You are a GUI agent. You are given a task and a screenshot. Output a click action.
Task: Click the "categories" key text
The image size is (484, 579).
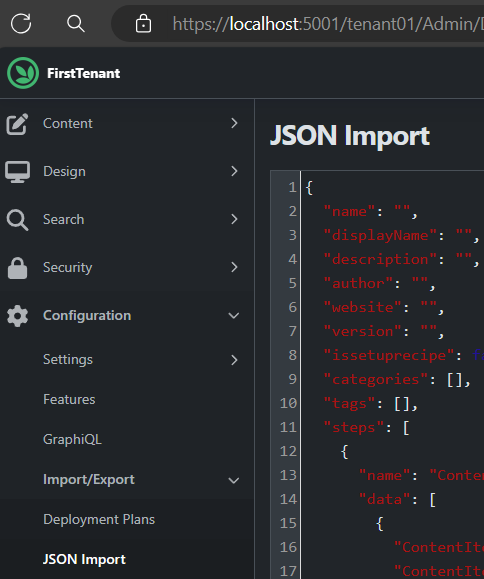(x=375, y=380)
